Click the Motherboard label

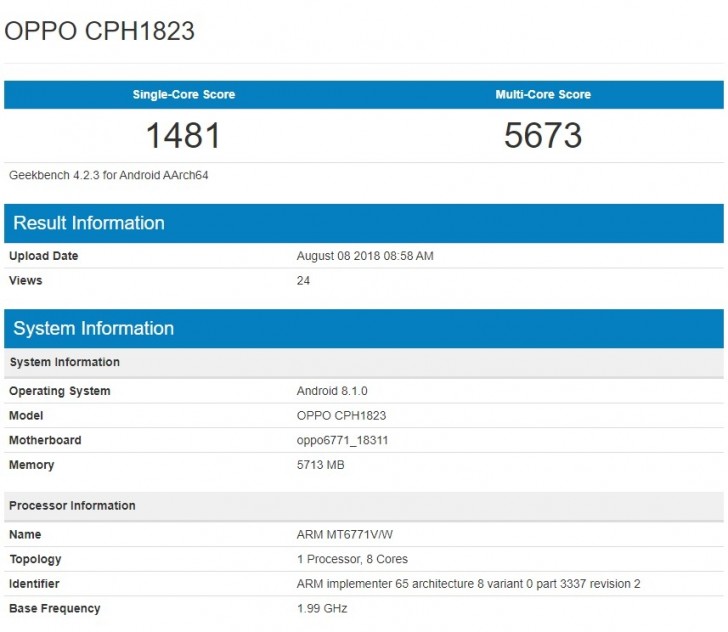[45, 440]
